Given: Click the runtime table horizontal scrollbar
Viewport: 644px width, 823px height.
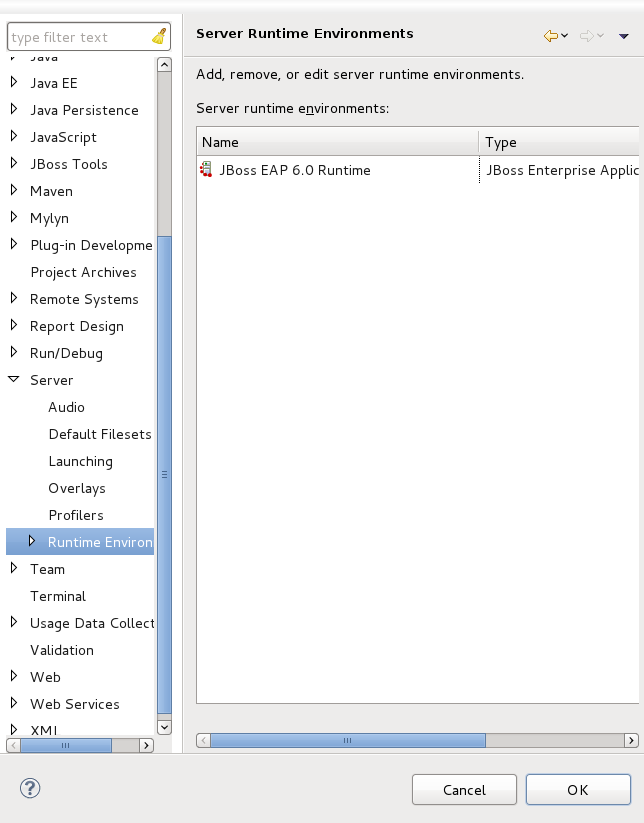Looking at the screenshot, I should coord(347,741).
